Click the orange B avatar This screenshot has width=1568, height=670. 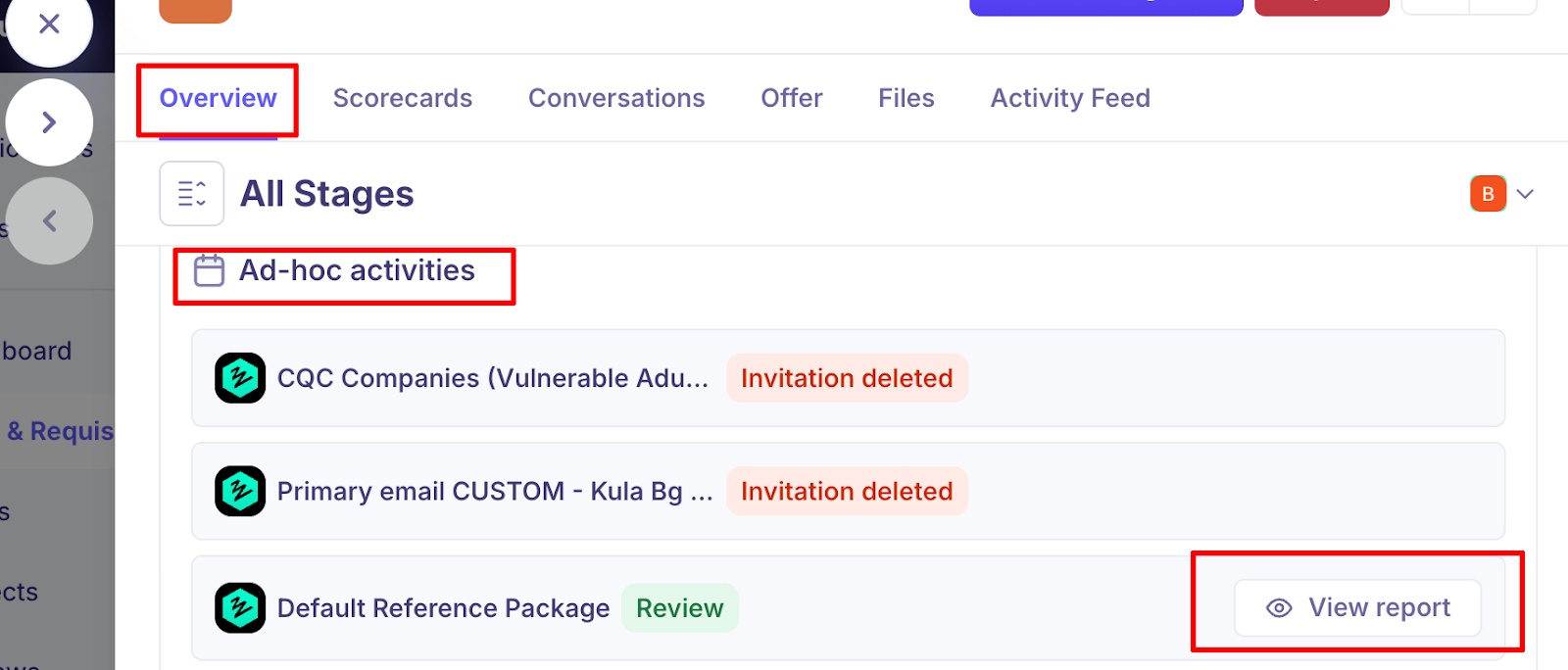[x=1488, y=194]
